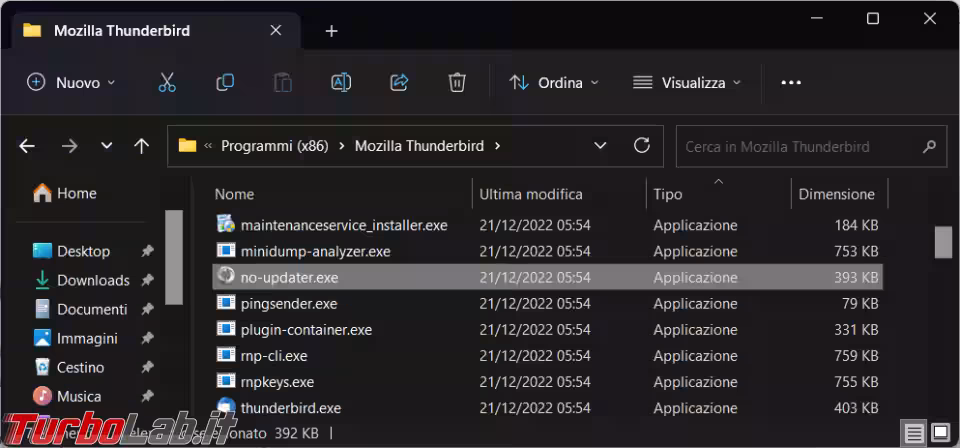Image resolution: width=960 pixels, height=448 pixels.
Task: Expand address bar history dropdown
Action: [600, 146]
